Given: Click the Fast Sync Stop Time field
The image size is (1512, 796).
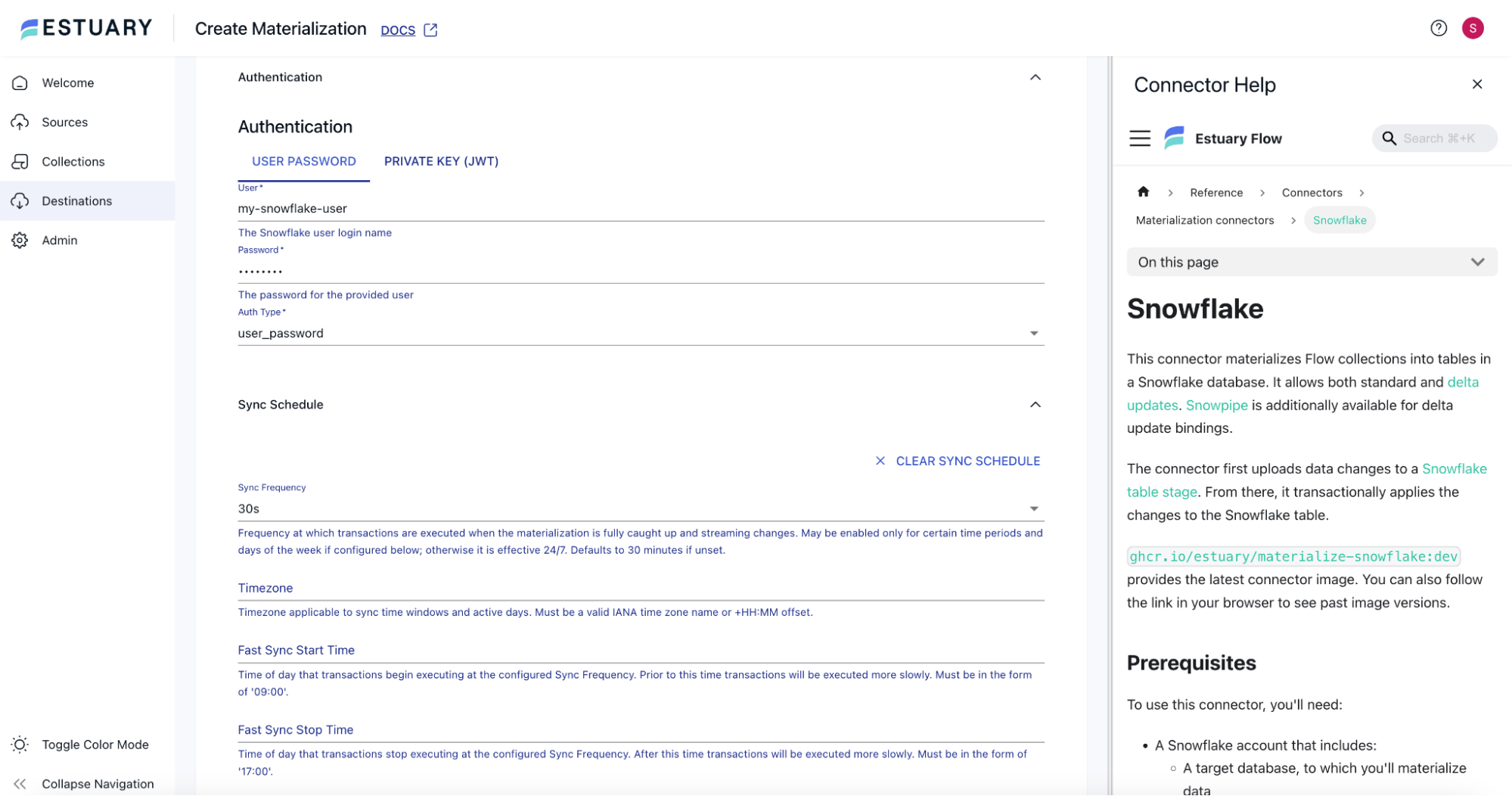Looking at the screenshot, I should coord(641,730).
